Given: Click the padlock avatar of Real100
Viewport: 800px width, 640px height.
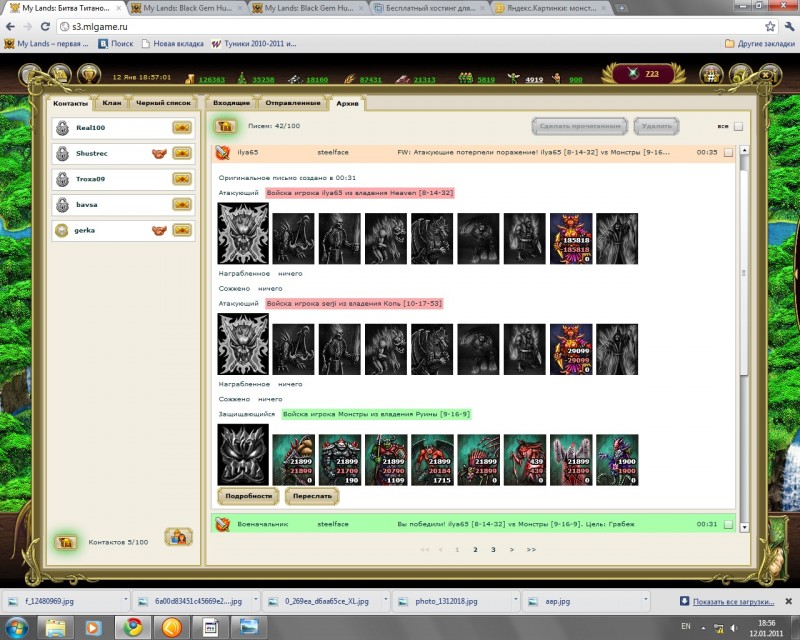Looking at the screenshot, I should (62, 128).
